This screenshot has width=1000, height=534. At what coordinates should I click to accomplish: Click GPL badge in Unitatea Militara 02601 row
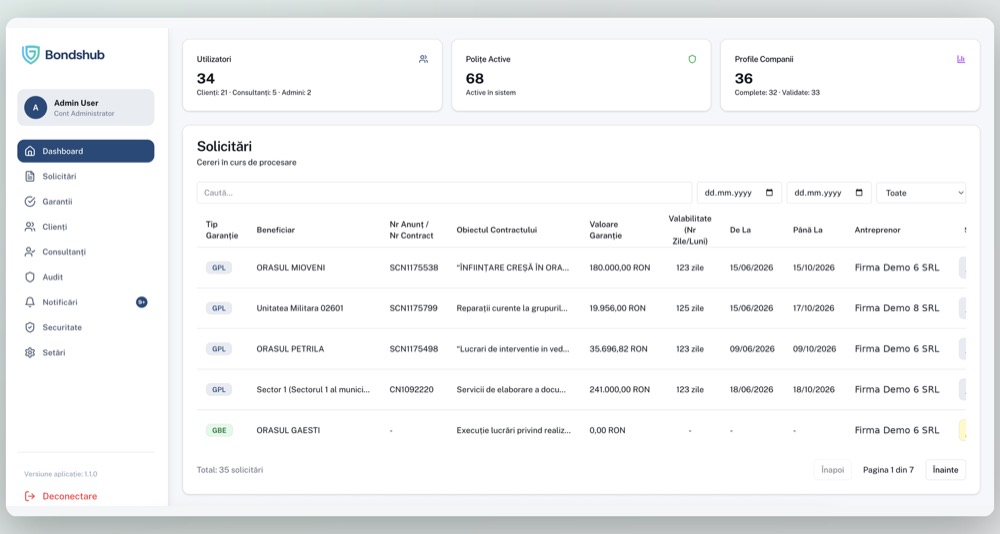click(219, 308)
